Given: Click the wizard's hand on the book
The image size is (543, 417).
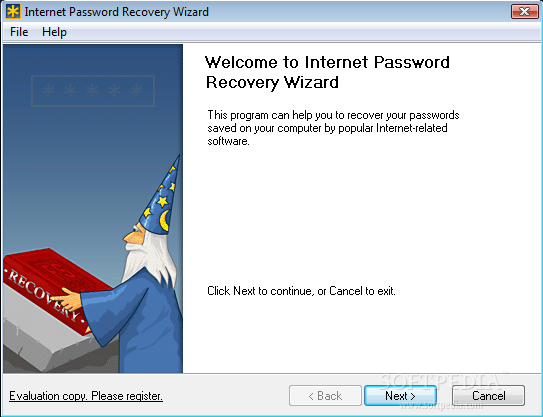Looking at the screenshot, I should pos(67,300).
